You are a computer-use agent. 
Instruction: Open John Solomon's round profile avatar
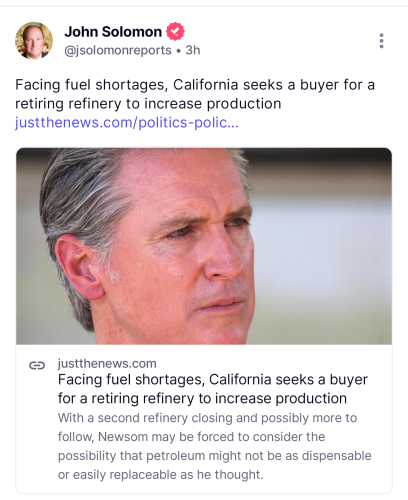[x=34, y=41]
